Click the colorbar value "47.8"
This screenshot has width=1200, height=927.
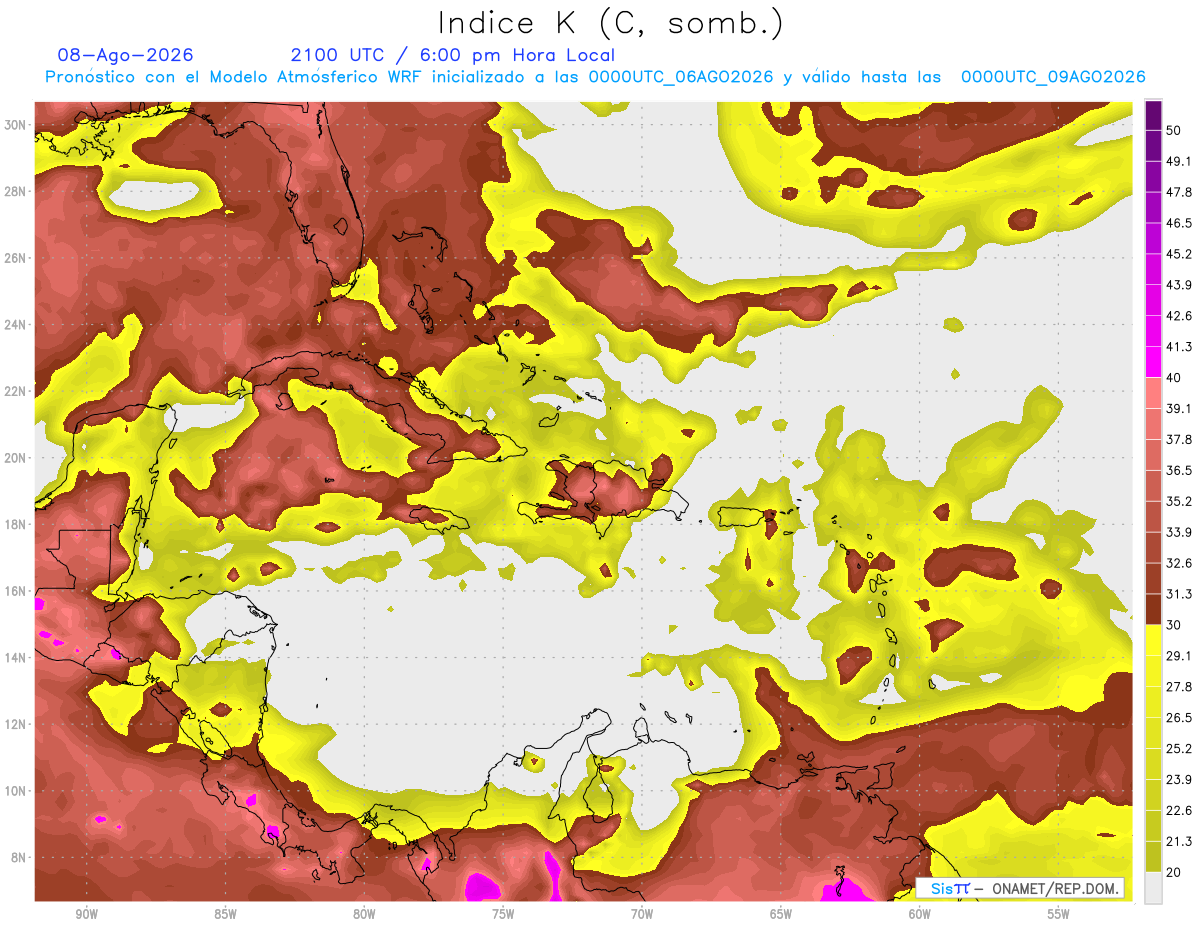pyautogui.click(x=1179, y=192)
